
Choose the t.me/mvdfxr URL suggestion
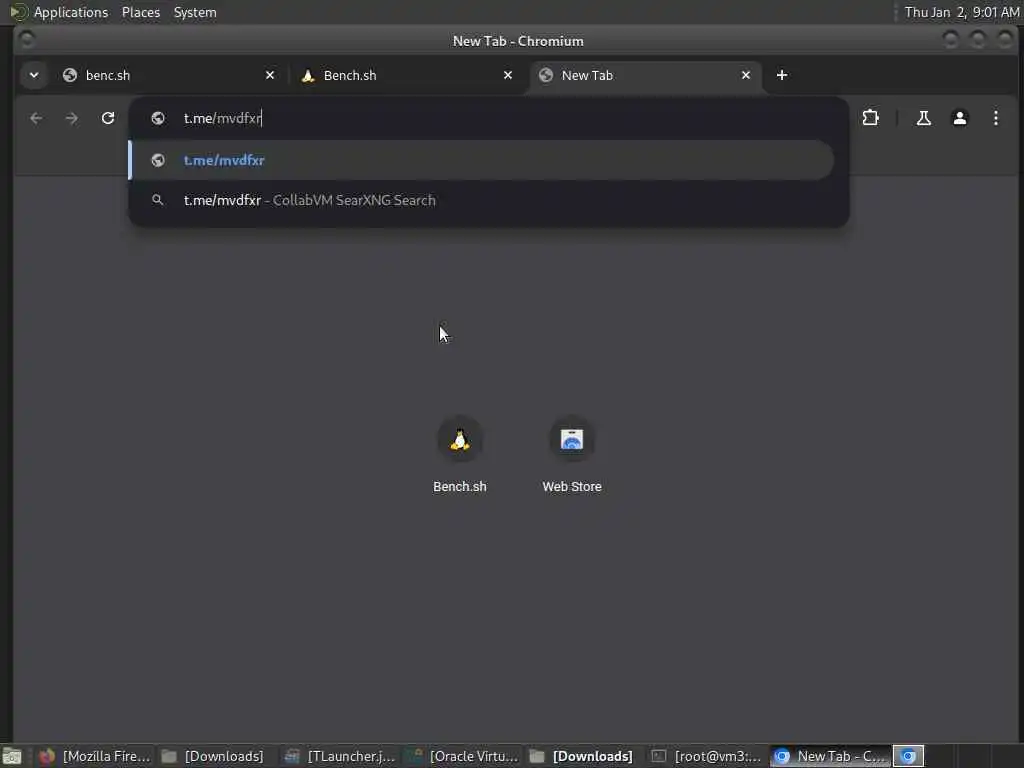click(481, 160)
